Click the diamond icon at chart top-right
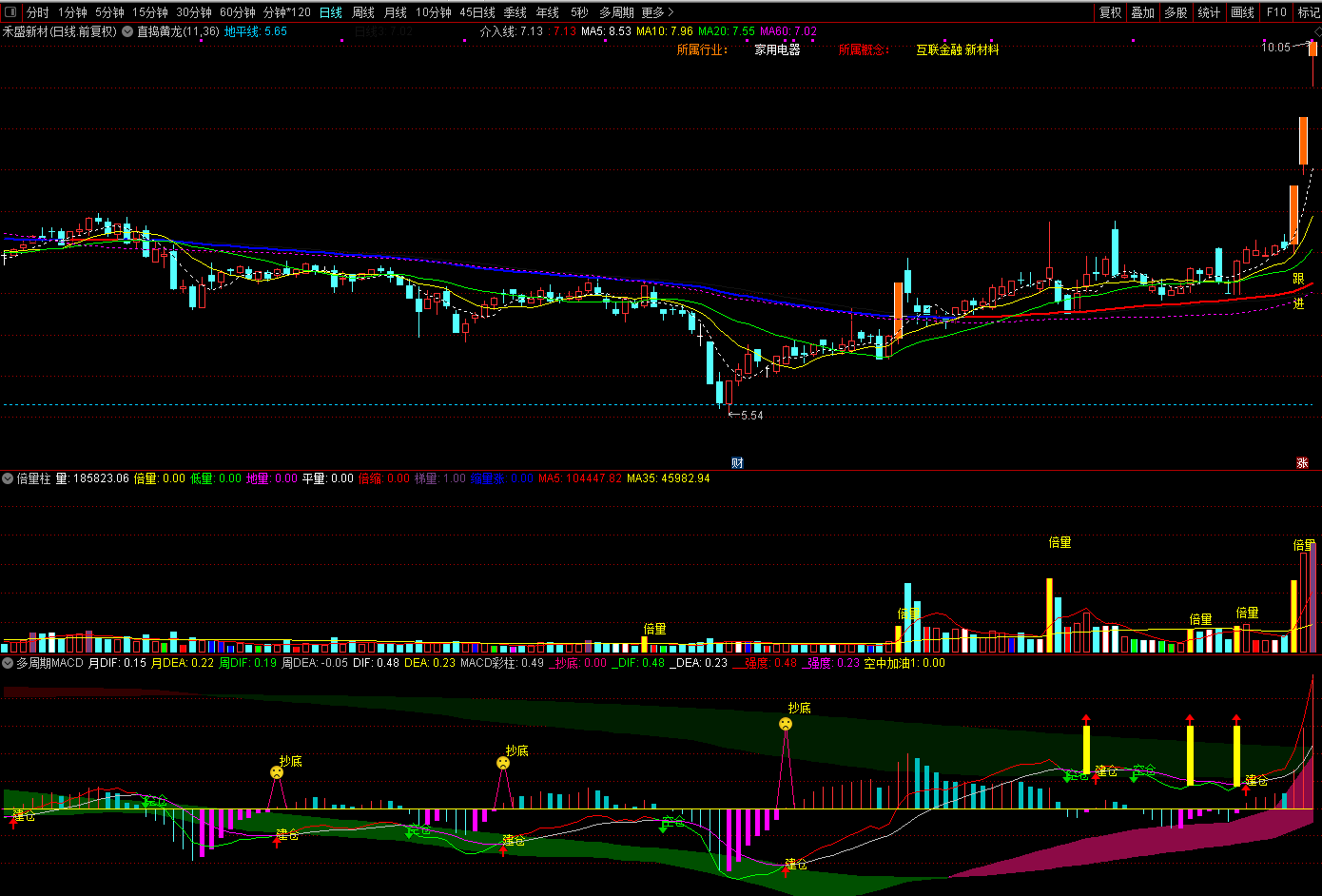Screen dimensions: 1322x896 click(x=1316, y=32)
